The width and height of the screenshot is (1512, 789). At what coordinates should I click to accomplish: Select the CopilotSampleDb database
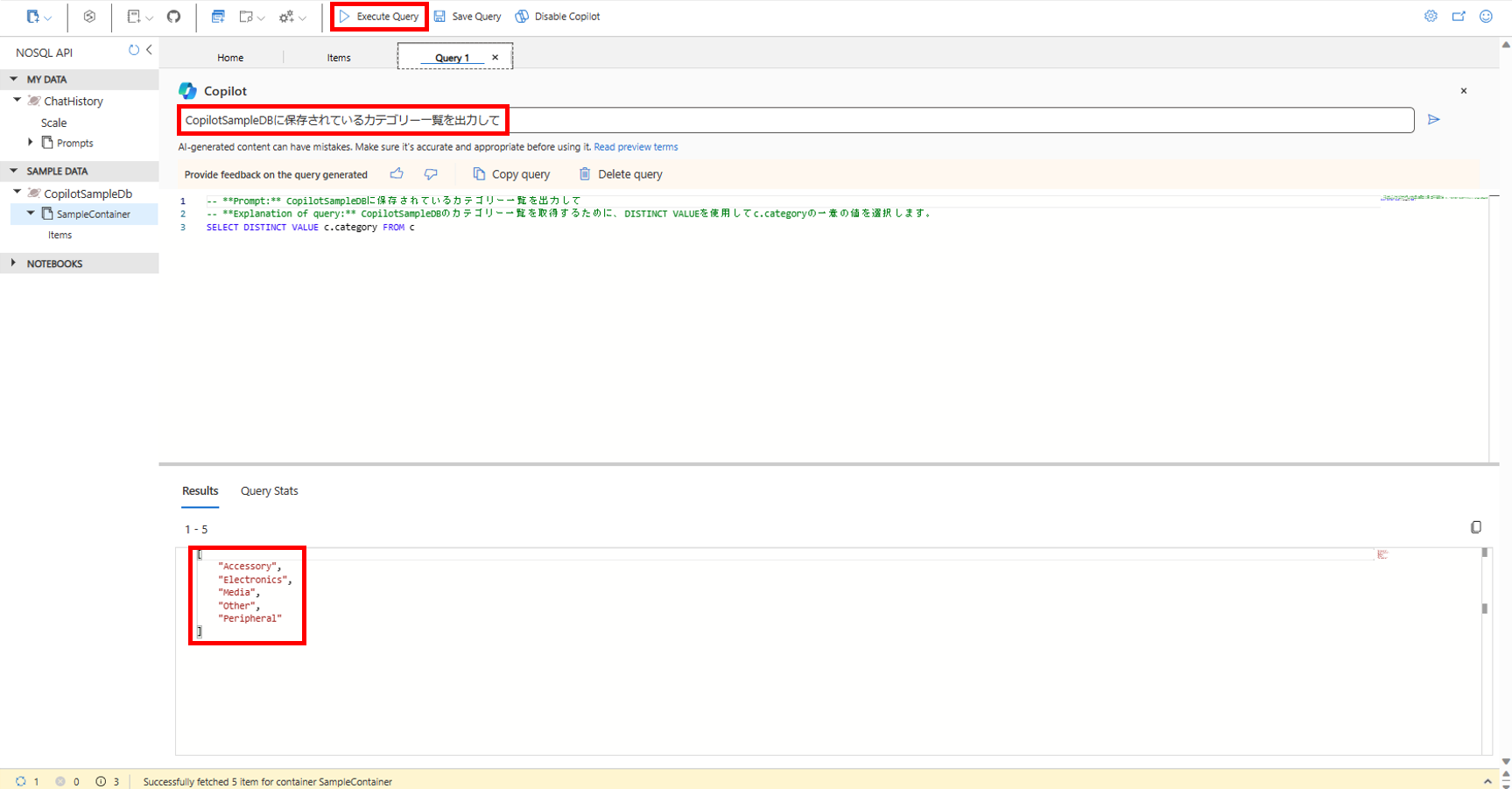[x=88, y=194]
